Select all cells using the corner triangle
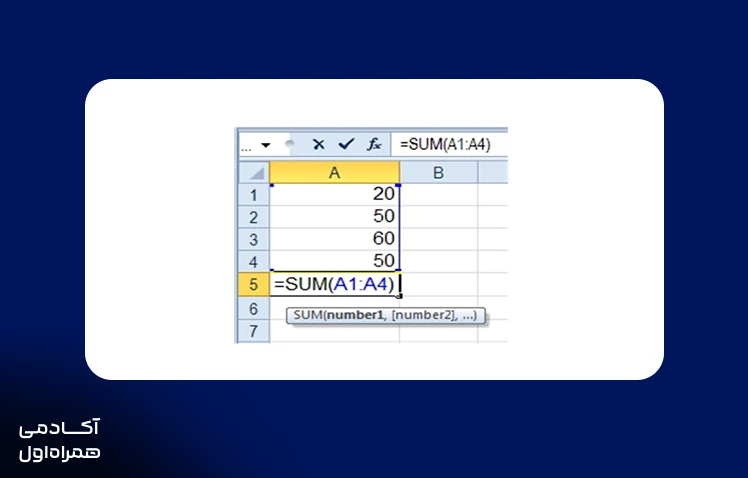 [x=254, y=172]
